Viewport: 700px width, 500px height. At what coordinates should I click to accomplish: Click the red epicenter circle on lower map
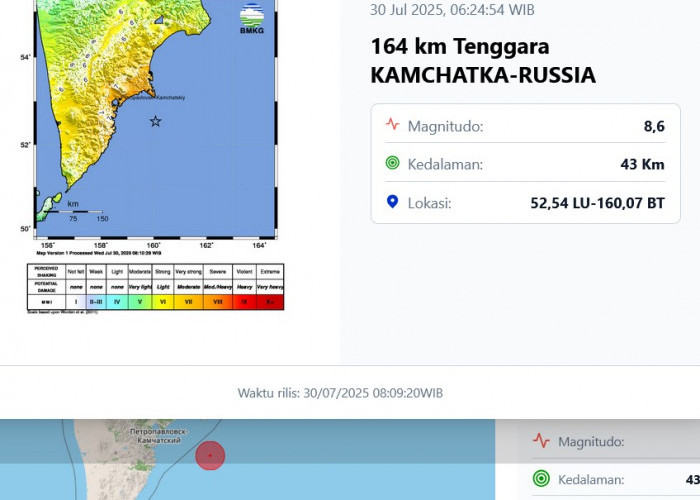click(210, 456)
